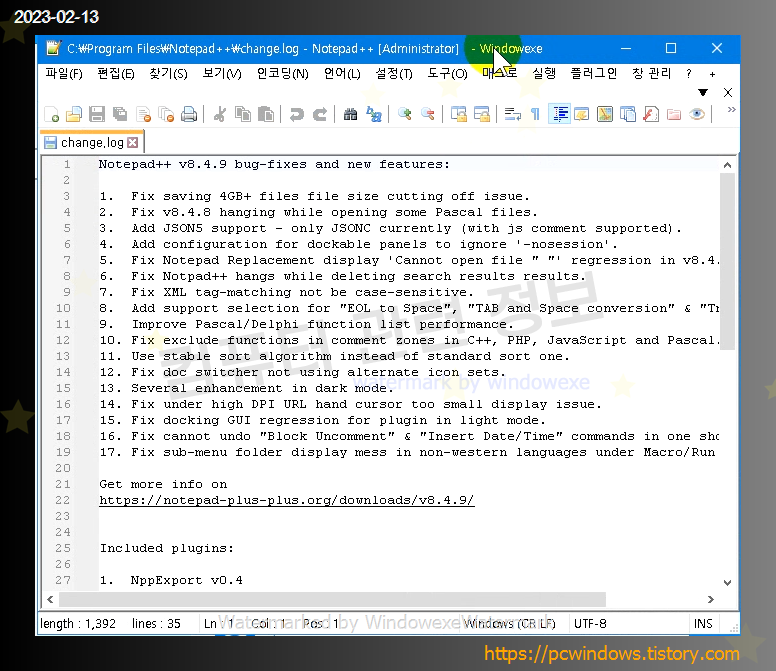The width and height of the screenshot is (776, 671).
Task: Open the 플러그인 menu
Action: (x=594, y=74)
